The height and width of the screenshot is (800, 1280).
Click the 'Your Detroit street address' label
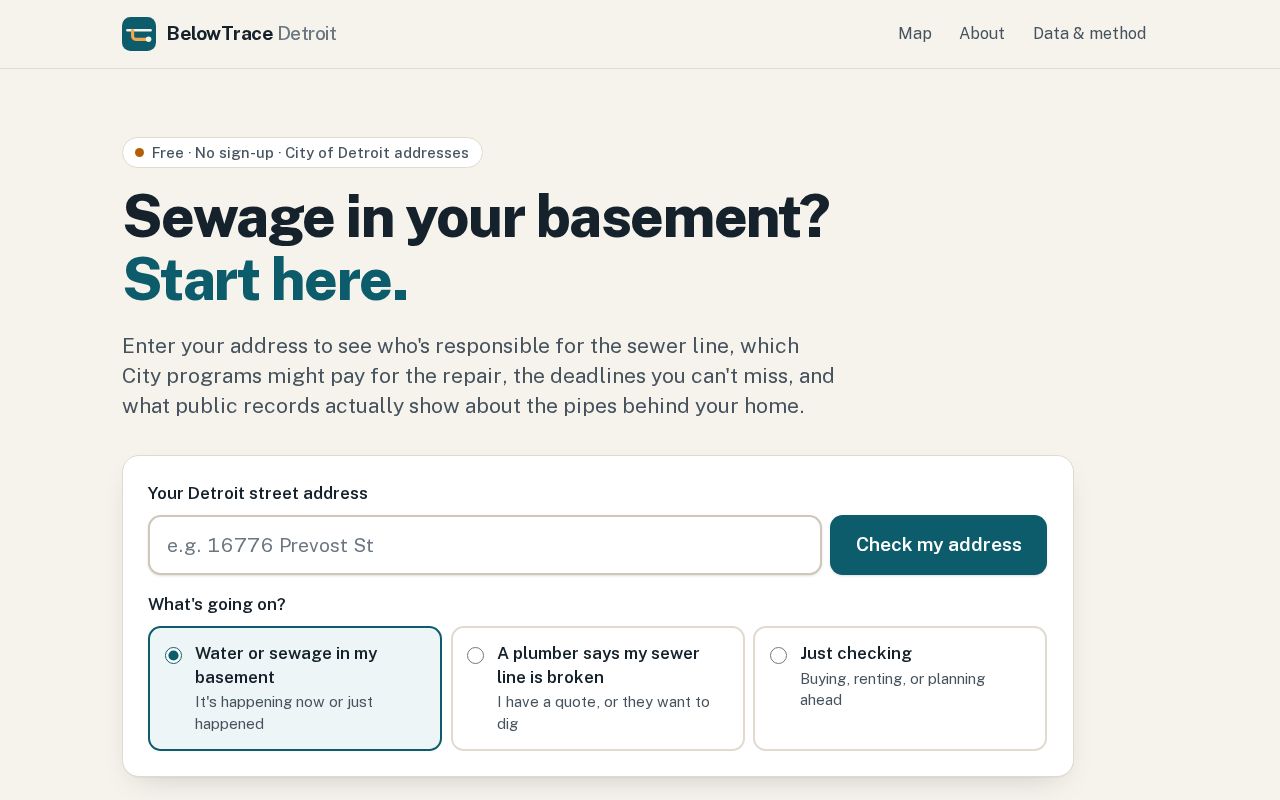[258, 494]
